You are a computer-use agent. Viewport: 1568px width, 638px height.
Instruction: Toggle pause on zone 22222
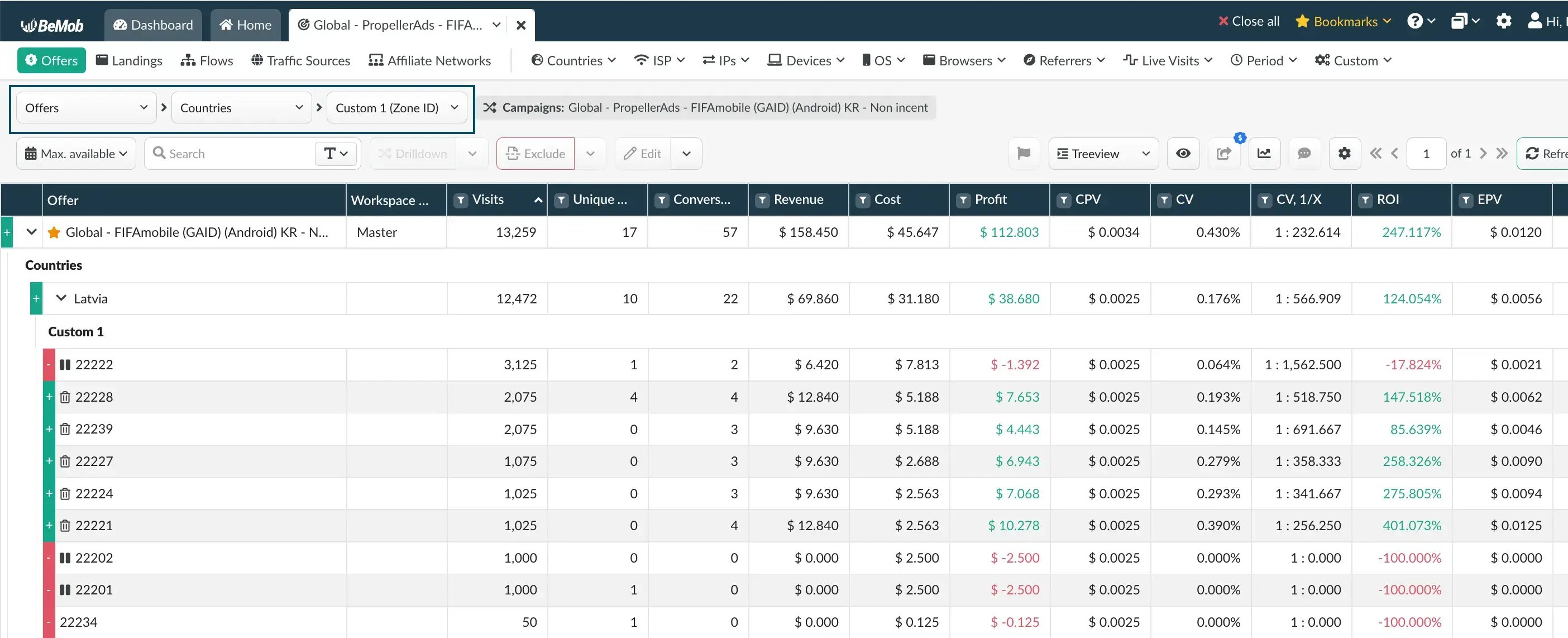pyautogui.click(x=66, y=363)
